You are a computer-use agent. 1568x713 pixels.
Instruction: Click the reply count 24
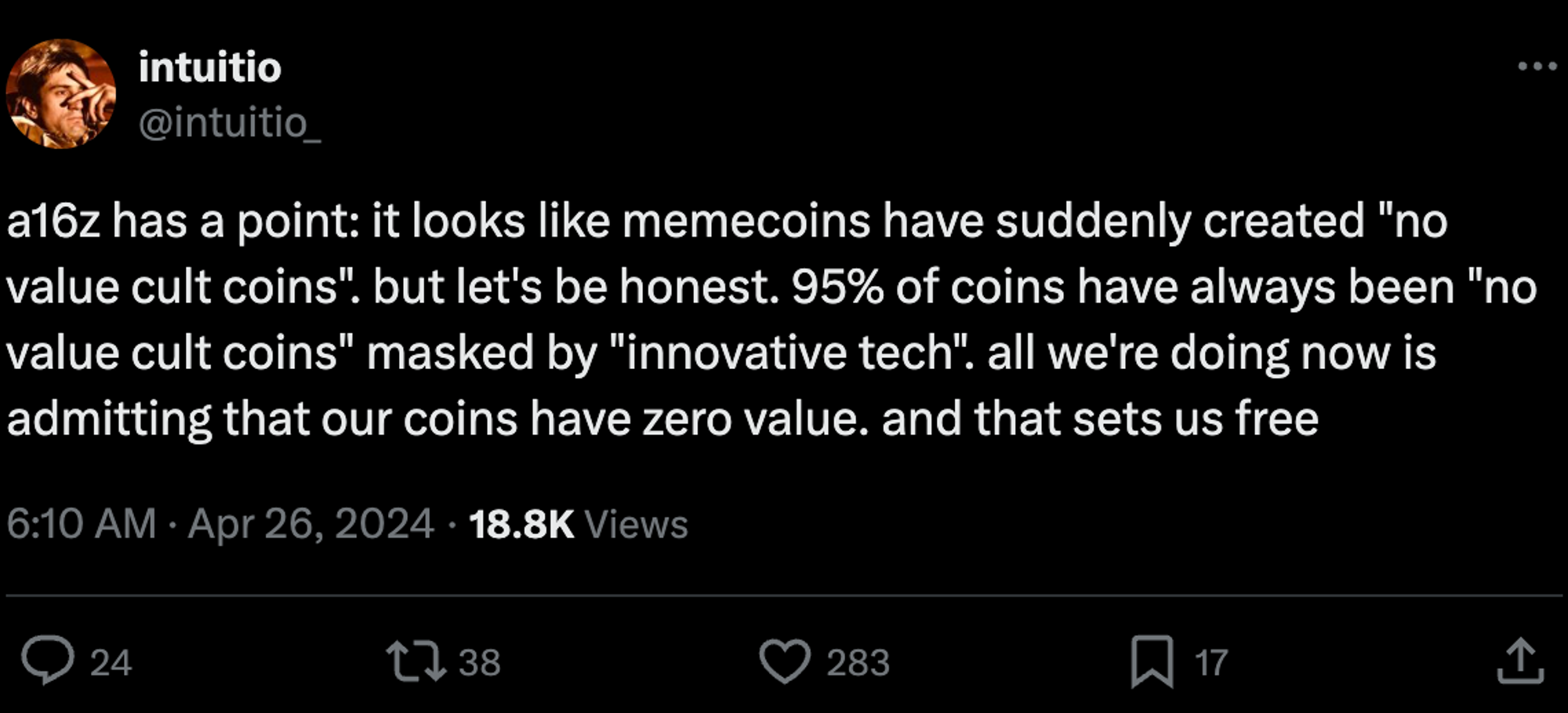click(x=111, y=663)
